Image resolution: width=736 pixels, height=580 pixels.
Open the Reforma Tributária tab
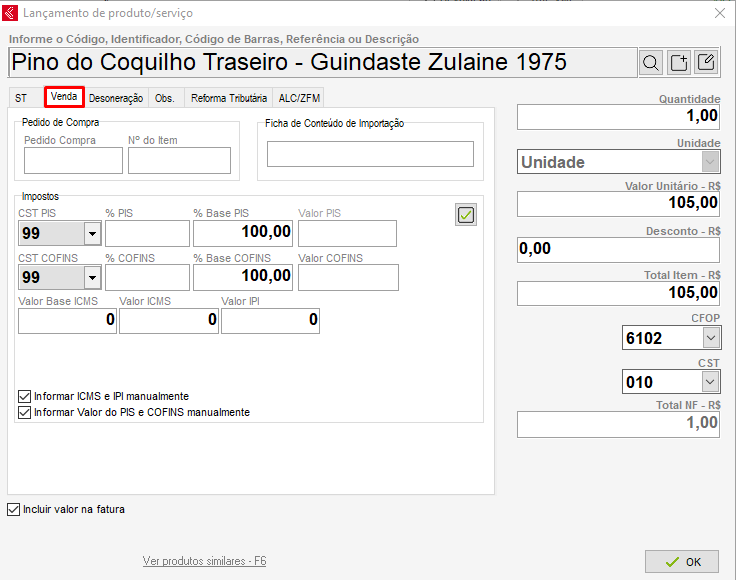[x=229, y=98]
